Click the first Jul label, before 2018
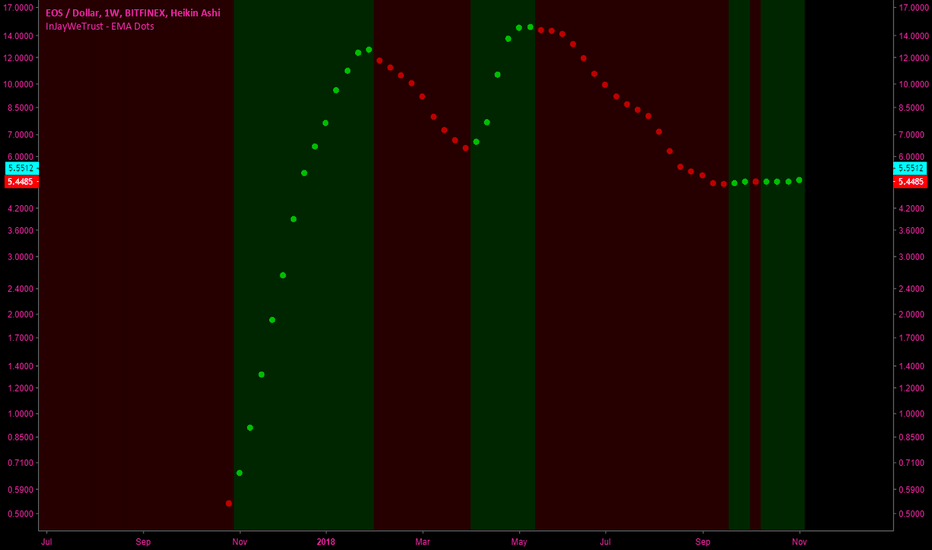 (46, 542)
